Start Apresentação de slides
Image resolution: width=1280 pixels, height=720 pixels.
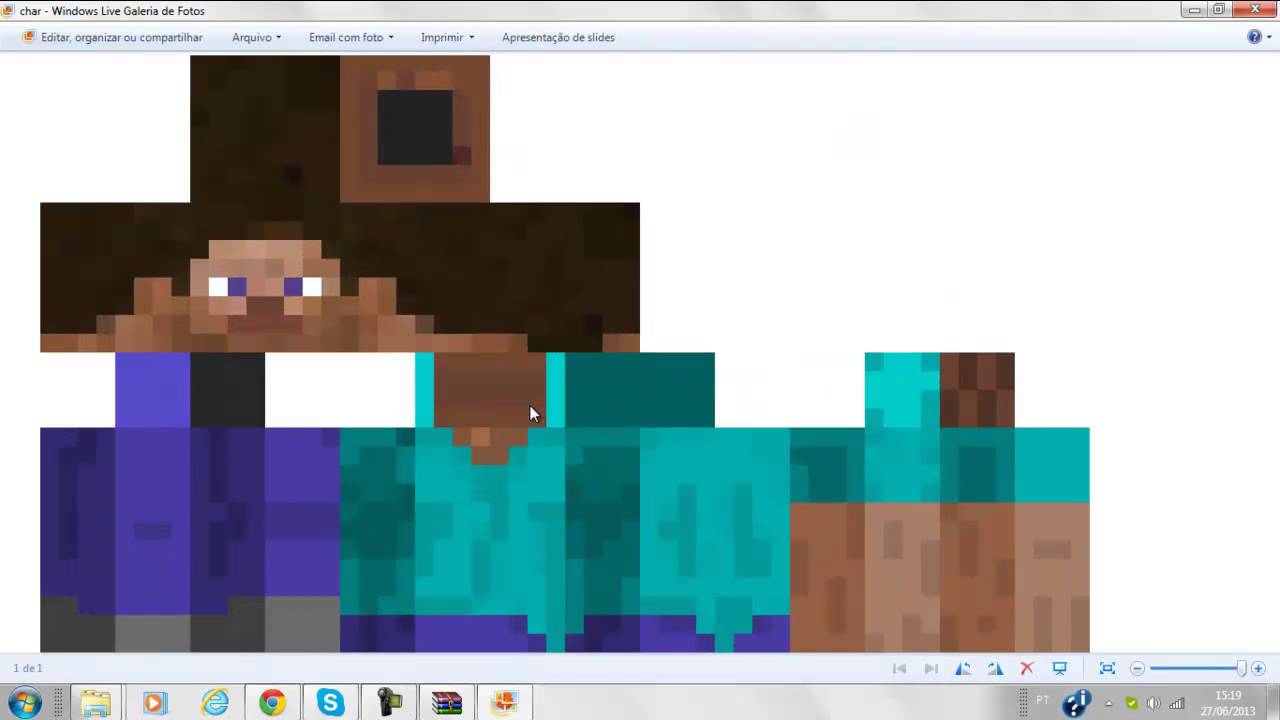point(558,37)
